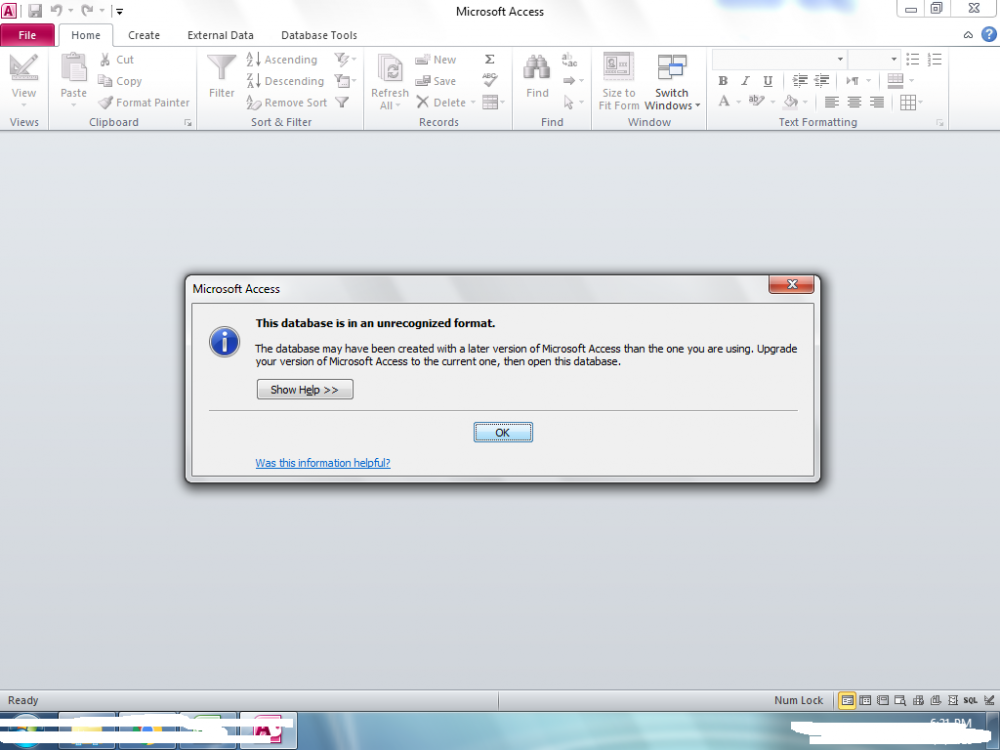The image size is (1000, 750).
Task: Toggle center text alignment
Action: [854, 102]
